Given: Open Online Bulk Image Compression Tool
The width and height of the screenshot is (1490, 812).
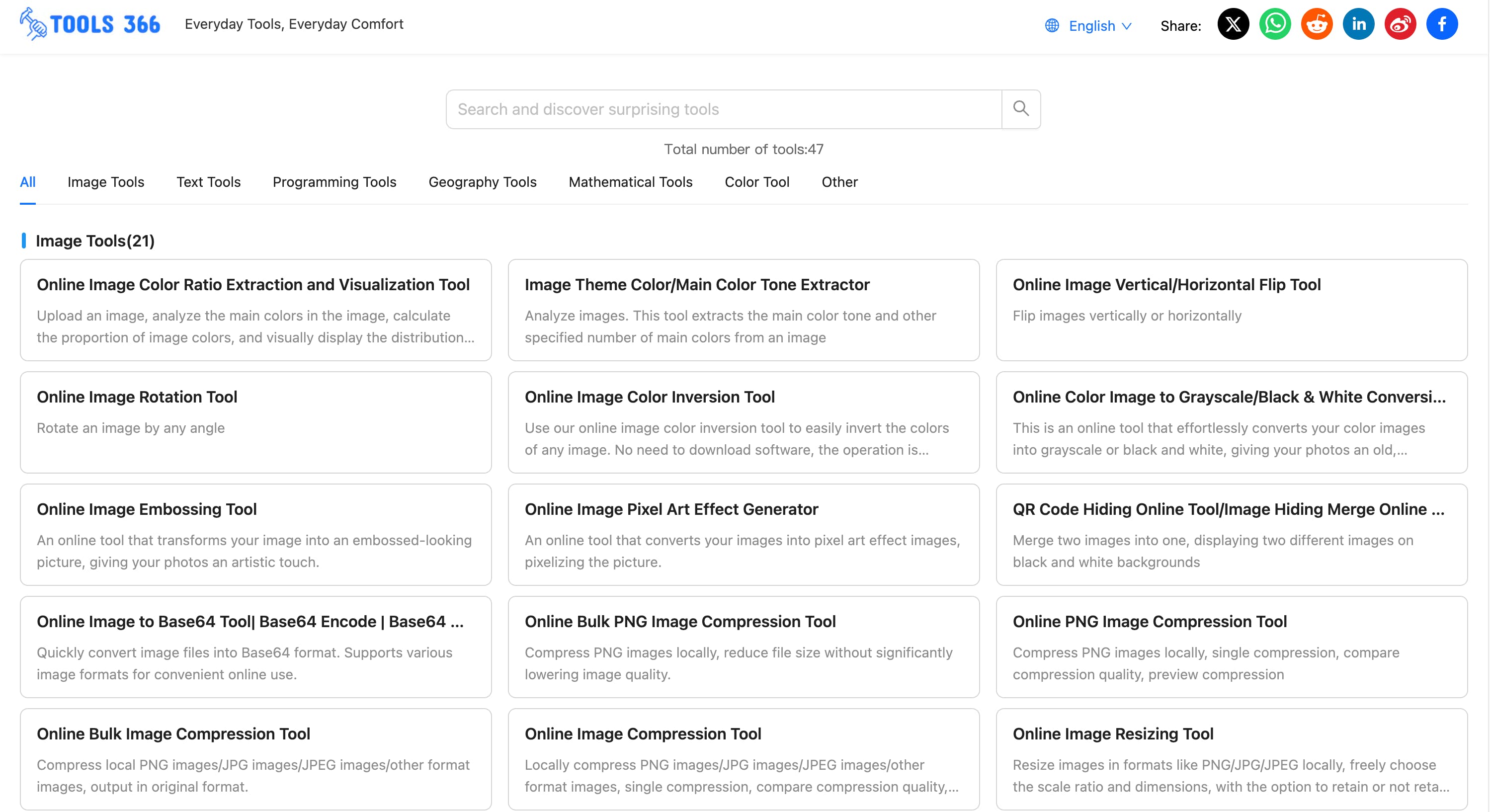Looking at the screenshot, I should pos(255,759).
